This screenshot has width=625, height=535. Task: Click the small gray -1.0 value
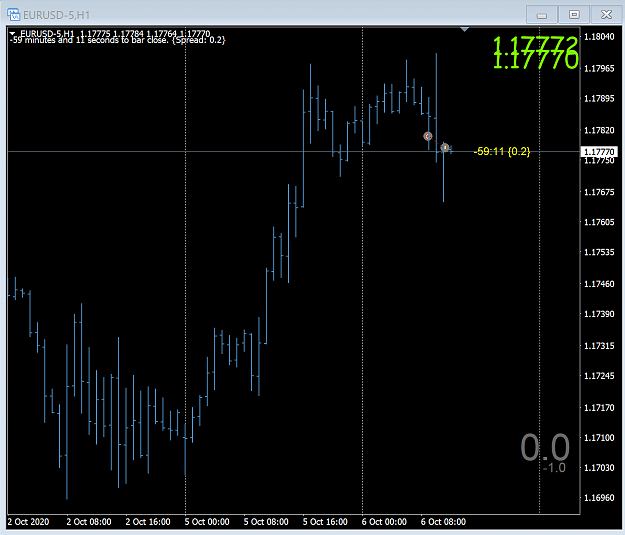point(554,468)
